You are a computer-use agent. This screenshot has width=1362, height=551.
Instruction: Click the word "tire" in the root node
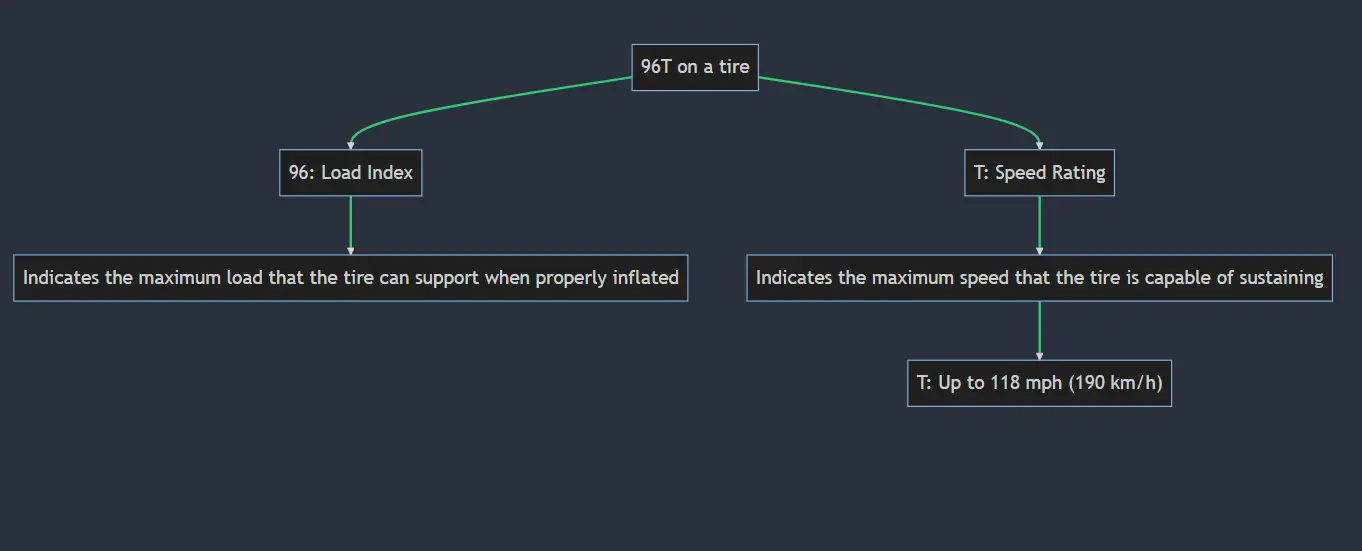click(733, 67)
